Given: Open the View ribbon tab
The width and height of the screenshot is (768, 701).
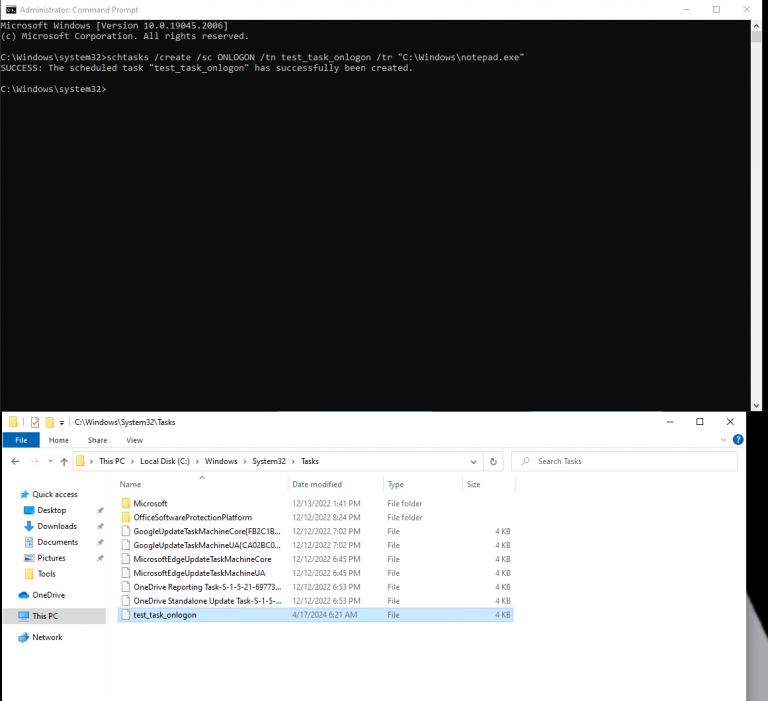Looking at the screenshot, I should (134, 440).
